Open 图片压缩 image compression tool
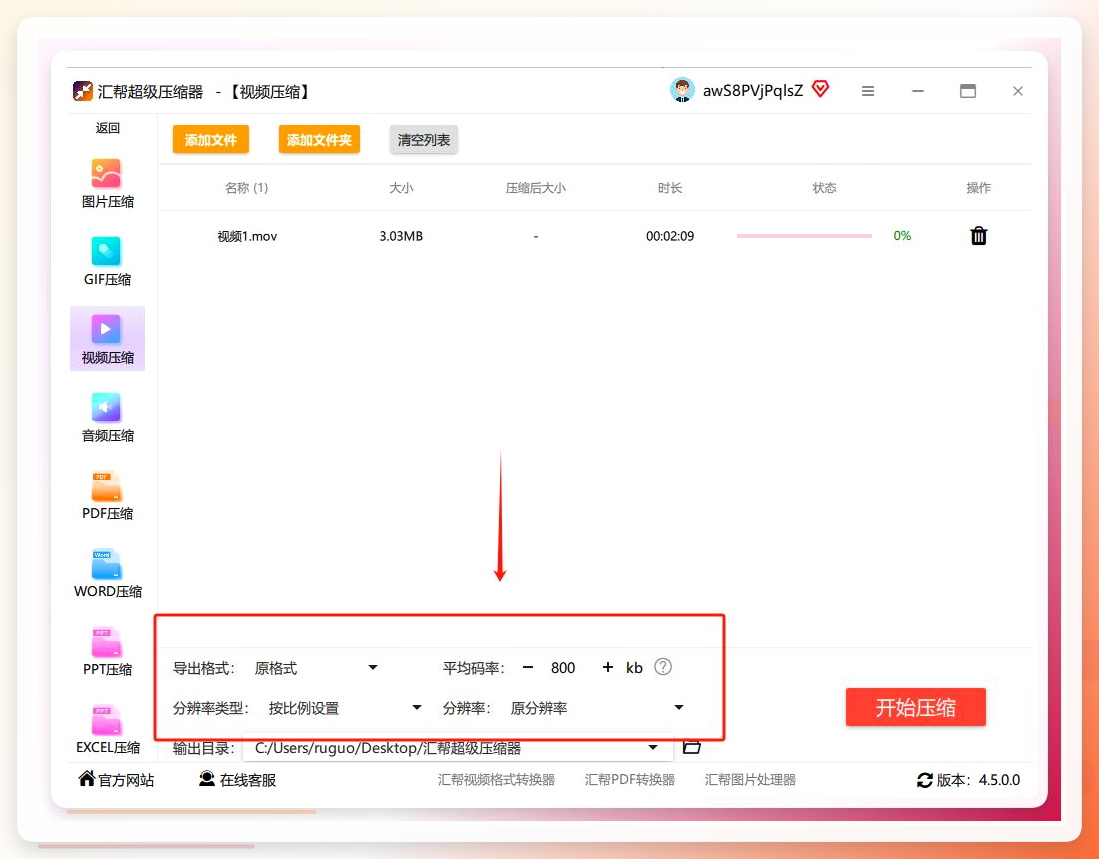1099x859 pixels. [x=107, y=184]
